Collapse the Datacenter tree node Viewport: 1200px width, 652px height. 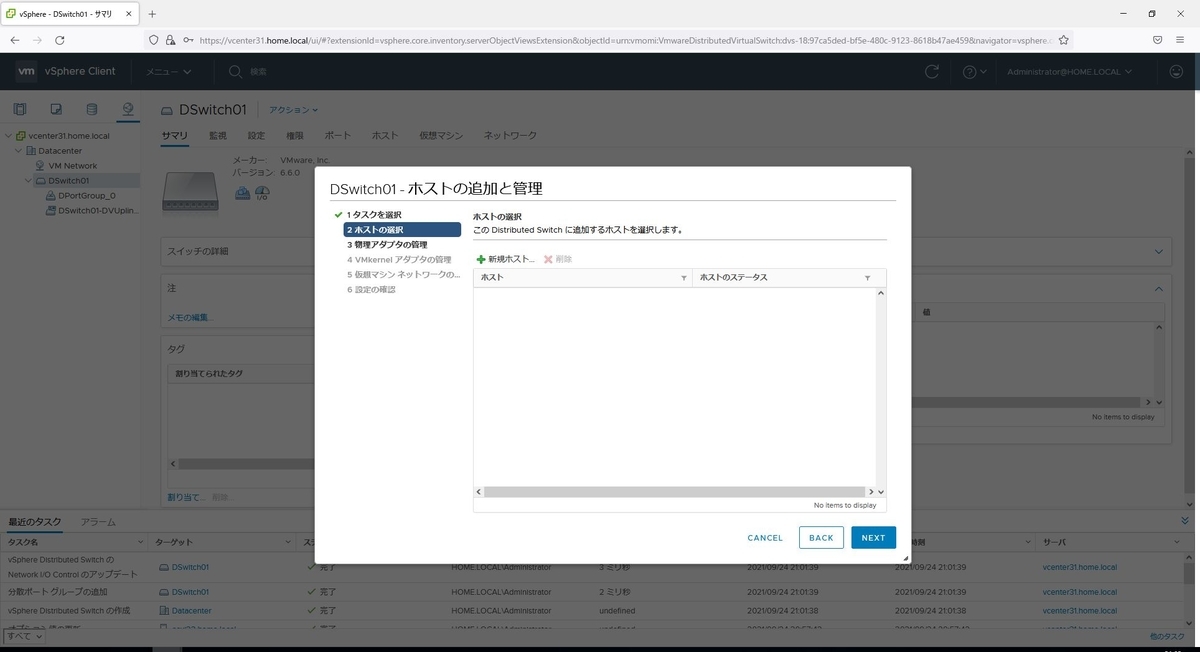tap(18, 151)
